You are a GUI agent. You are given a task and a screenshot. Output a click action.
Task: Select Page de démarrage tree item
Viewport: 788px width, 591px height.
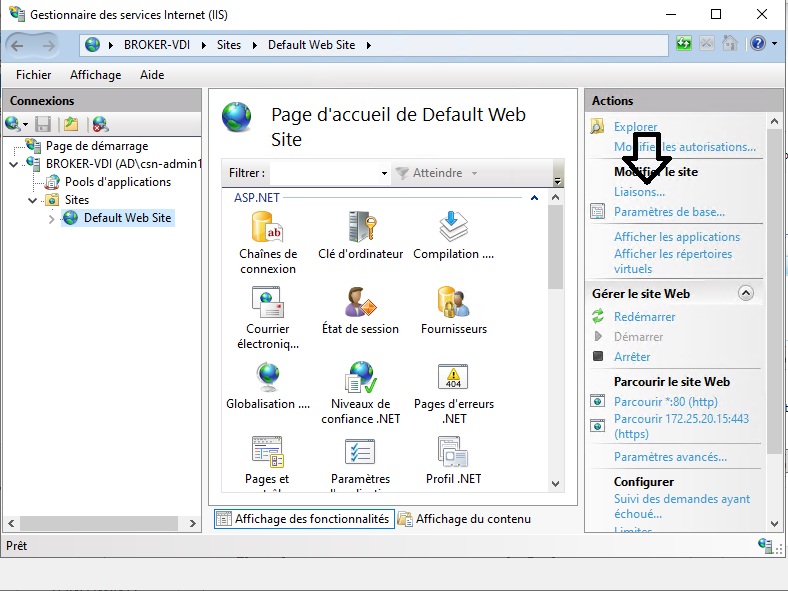(97, 146)
